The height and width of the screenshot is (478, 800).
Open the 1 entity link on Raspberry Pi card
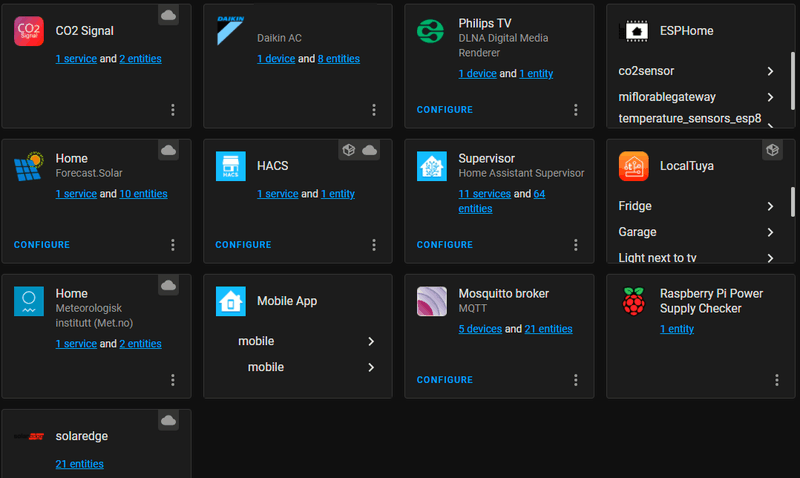click(x=677, y=329)
